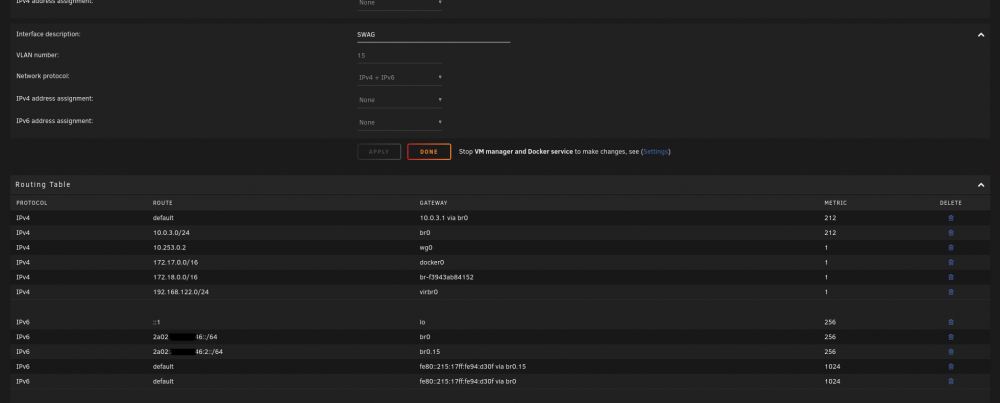Select the 172.17.0.0/16 route text
The image size is (1000, 403).
(175, 262)
